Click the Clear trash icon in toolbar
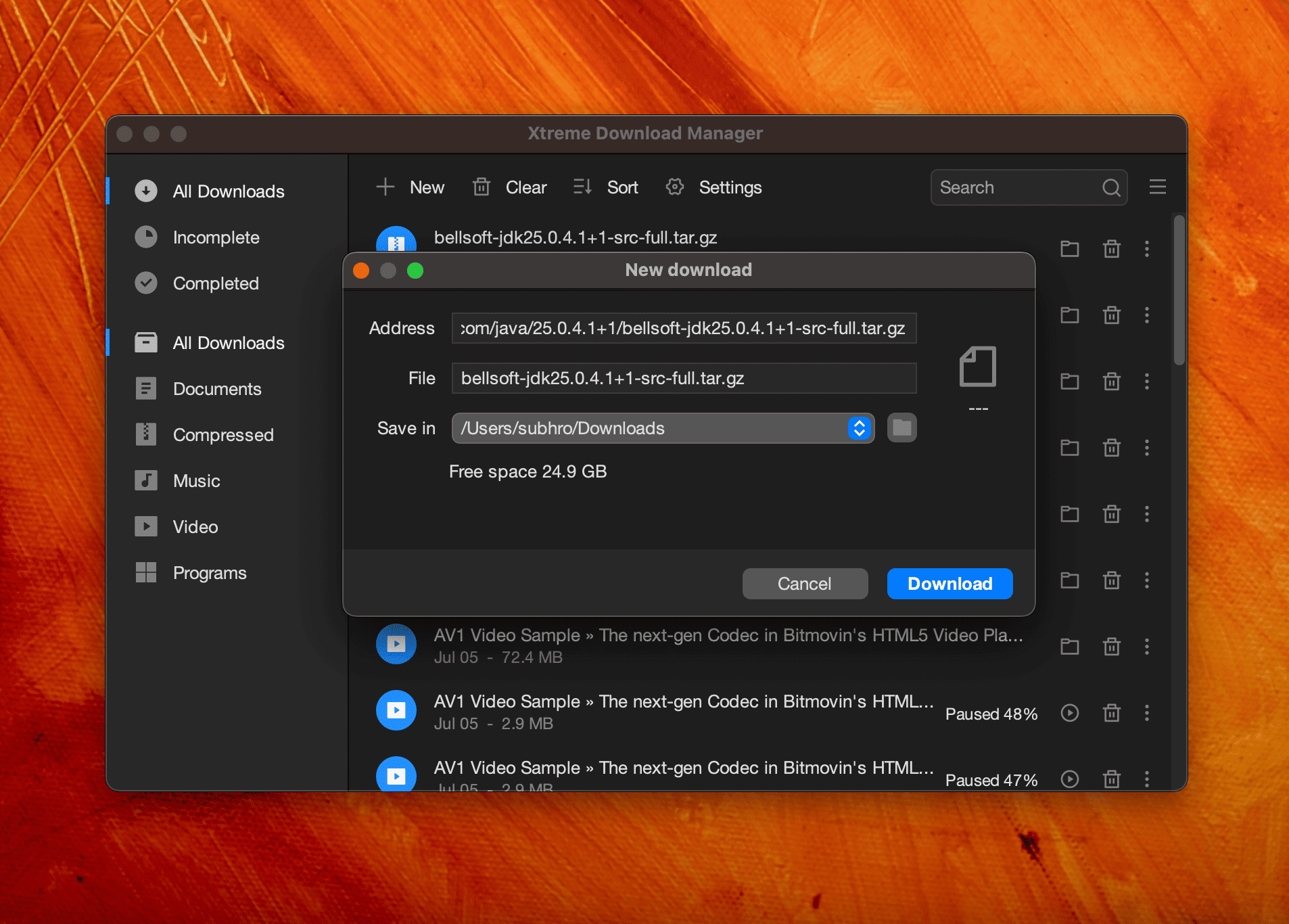This screenshot has width=1289, height=924. pos(481,187)
